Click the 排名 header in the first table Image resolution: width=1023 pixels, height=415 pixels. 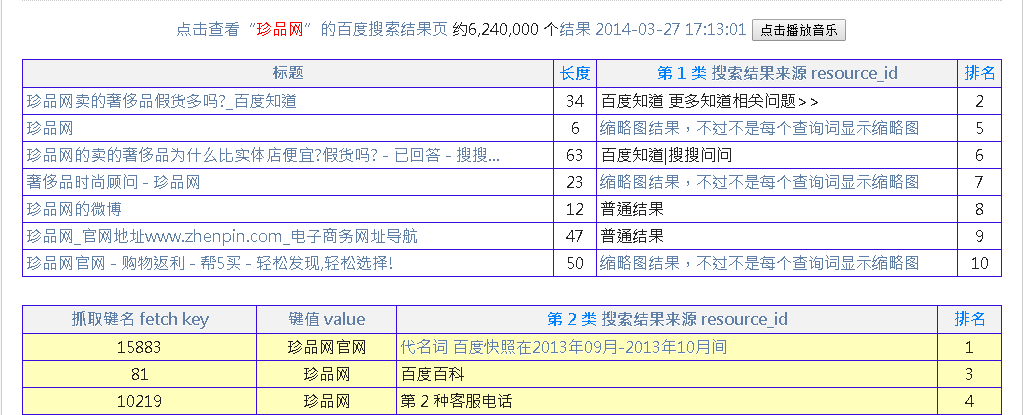click(x=980, y=73)
